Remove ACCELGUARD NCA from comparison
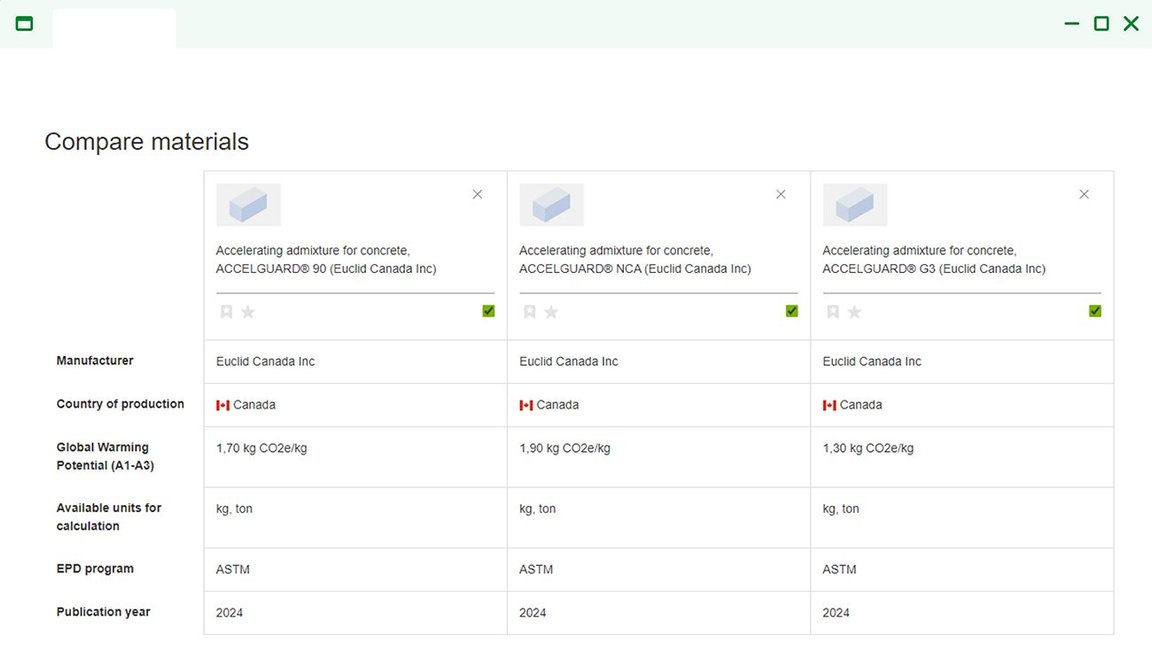The height and width of the screenshot is (668, 1152). 781,194
